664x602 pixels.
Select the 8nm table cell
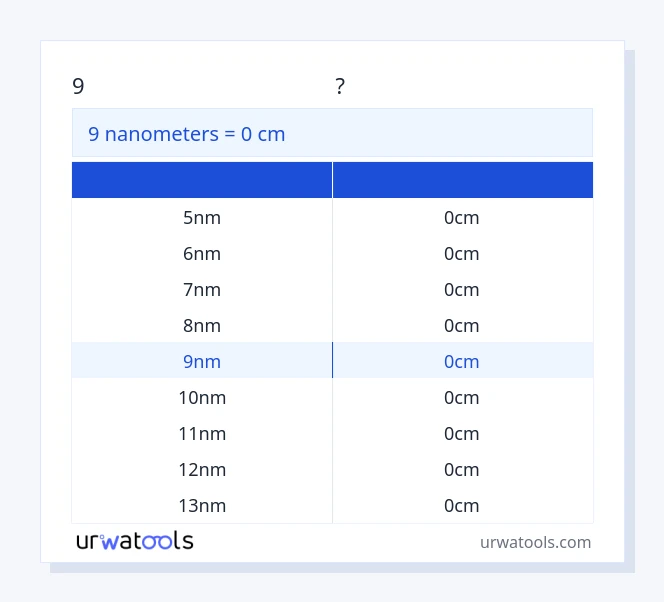202,325
